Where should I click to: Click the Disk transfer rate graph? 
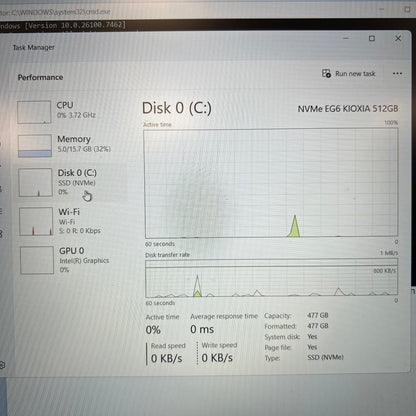pos(271,278)
